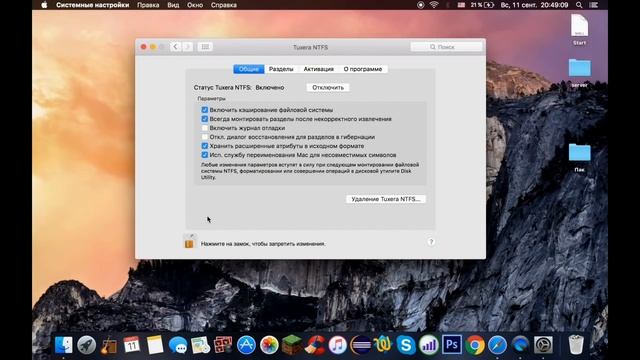
Task: Open Photo Booth from the Dock
Action: [x=223, y=345]
